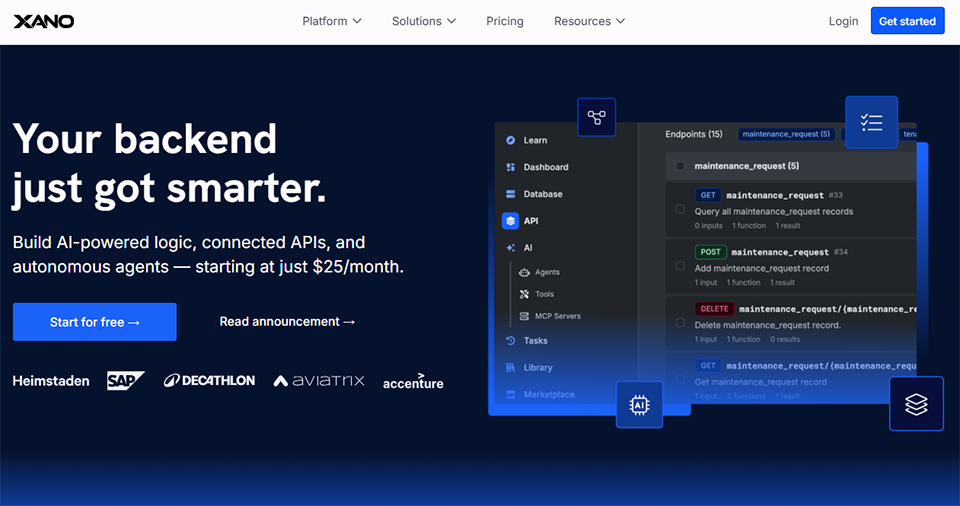Viewport: 960px width, 506px height.
Task: Click the AI sparkle icon
Action: (x=511, y=247)
